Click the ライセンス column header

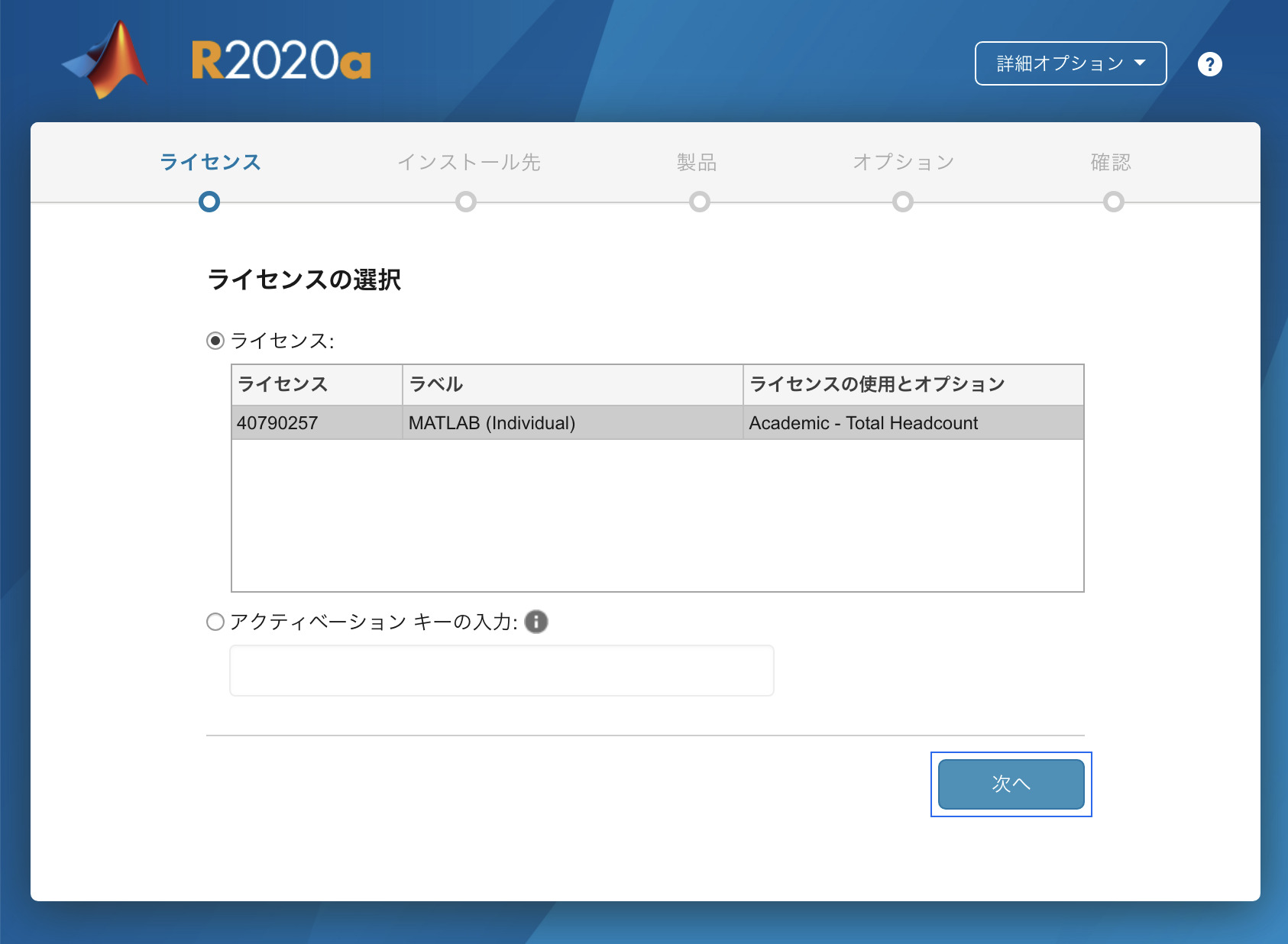(317, 384)
